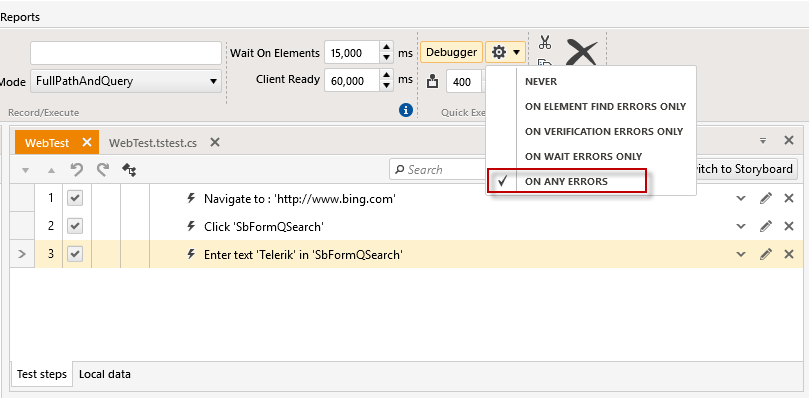Increase Client Ready timeout value
The height and width of the screenshot is (398, 809).
[386, 74]
